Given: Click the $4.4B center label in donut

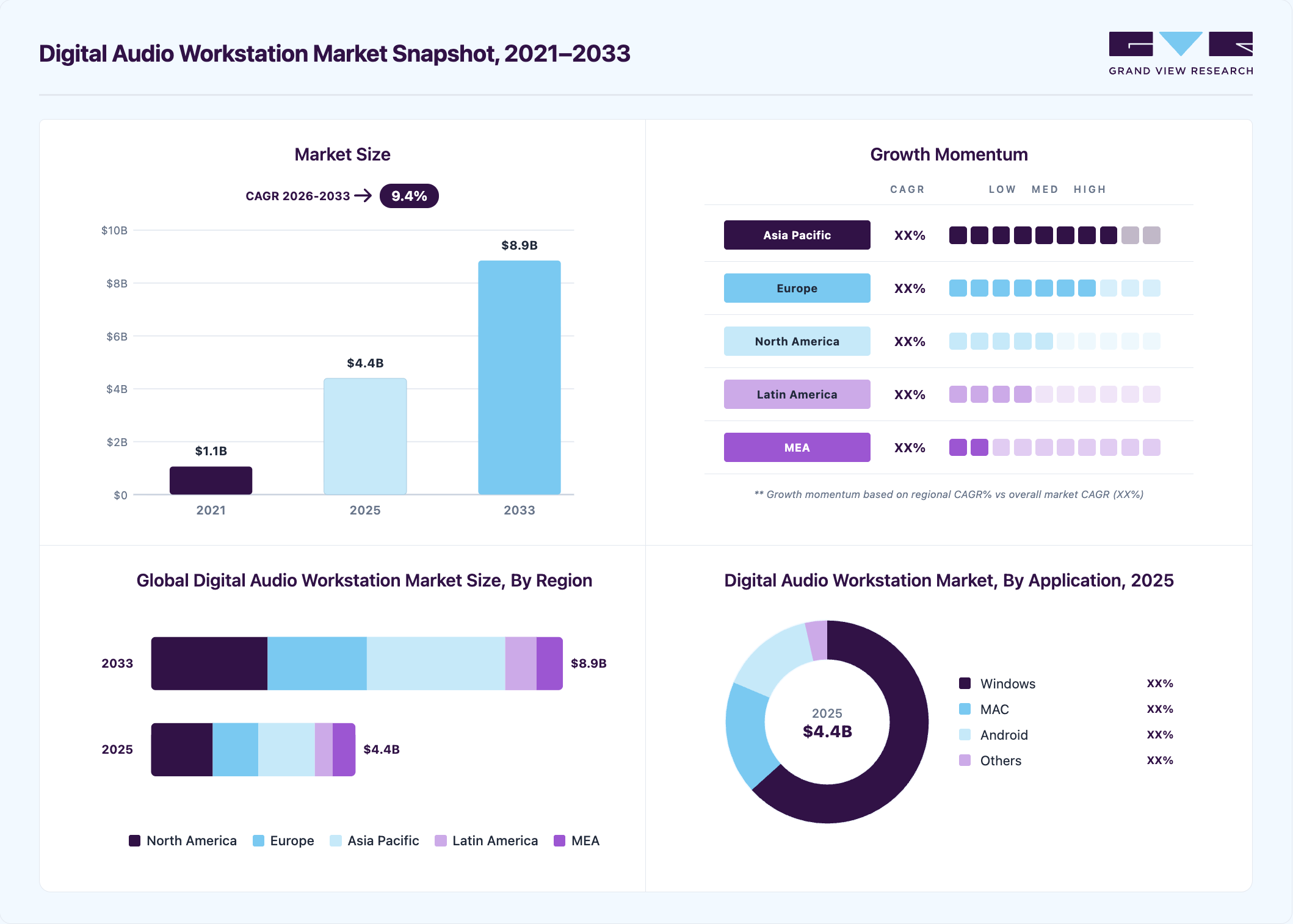Looking at the screenshot, I should (827, 731).
